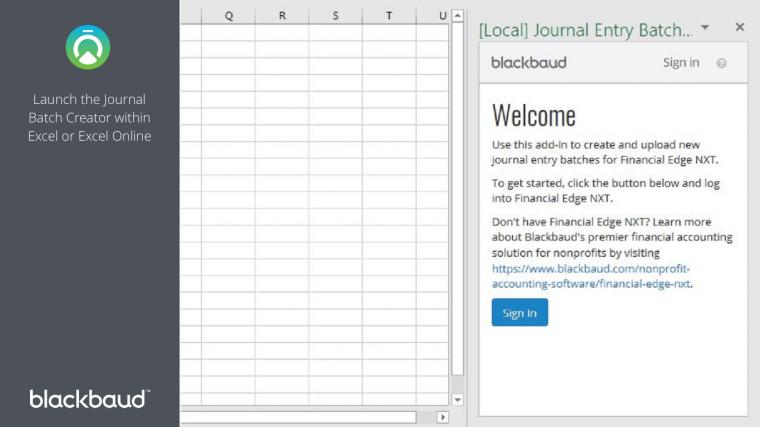Click the vertical scrollbar down arrow
The height and width of the screenshot is (427, 760).
coord(458,400)
